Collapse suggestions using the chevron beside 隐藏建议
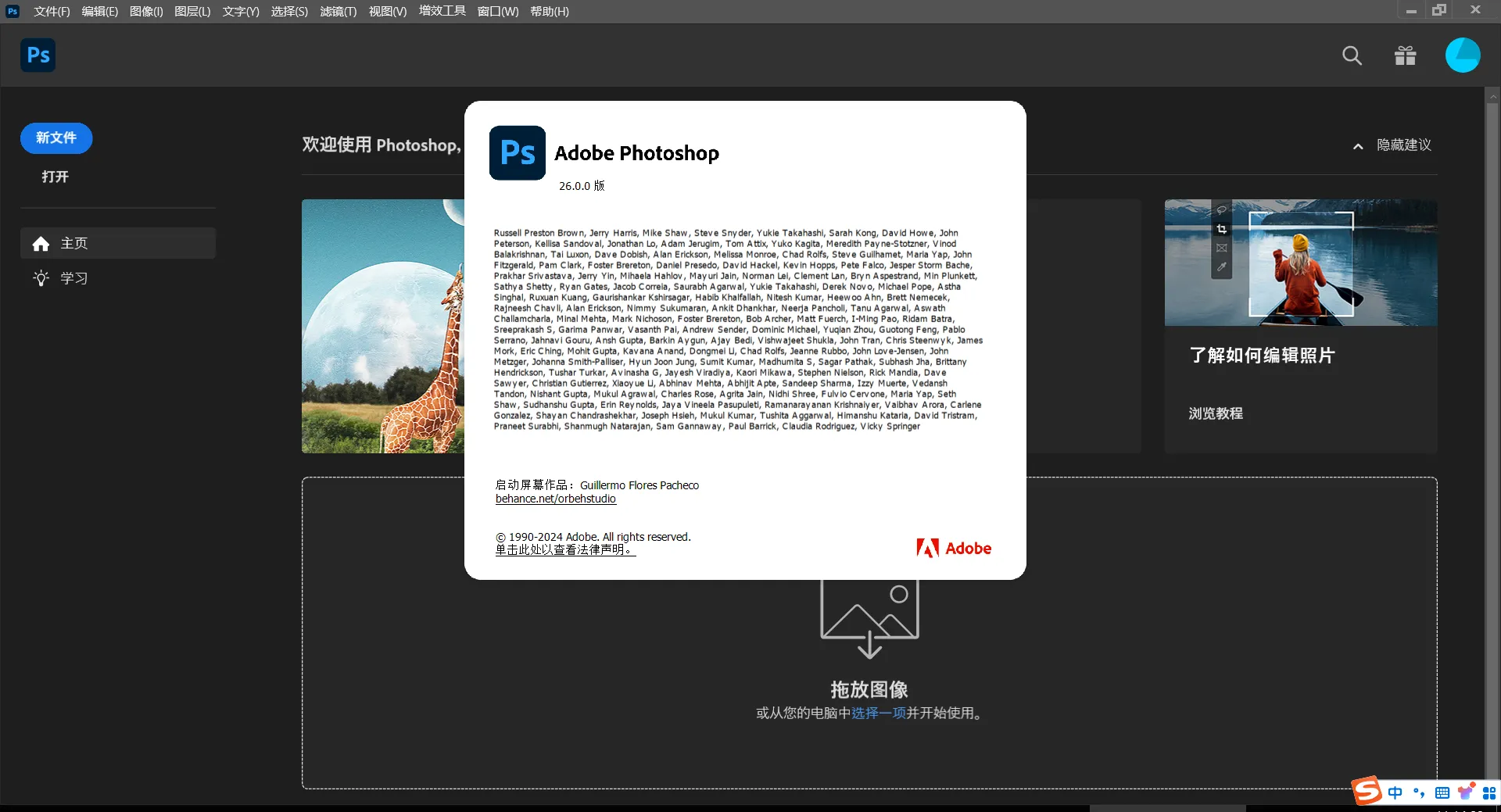This screenshot has width=1501, height=812. (x=1358, y=145)
